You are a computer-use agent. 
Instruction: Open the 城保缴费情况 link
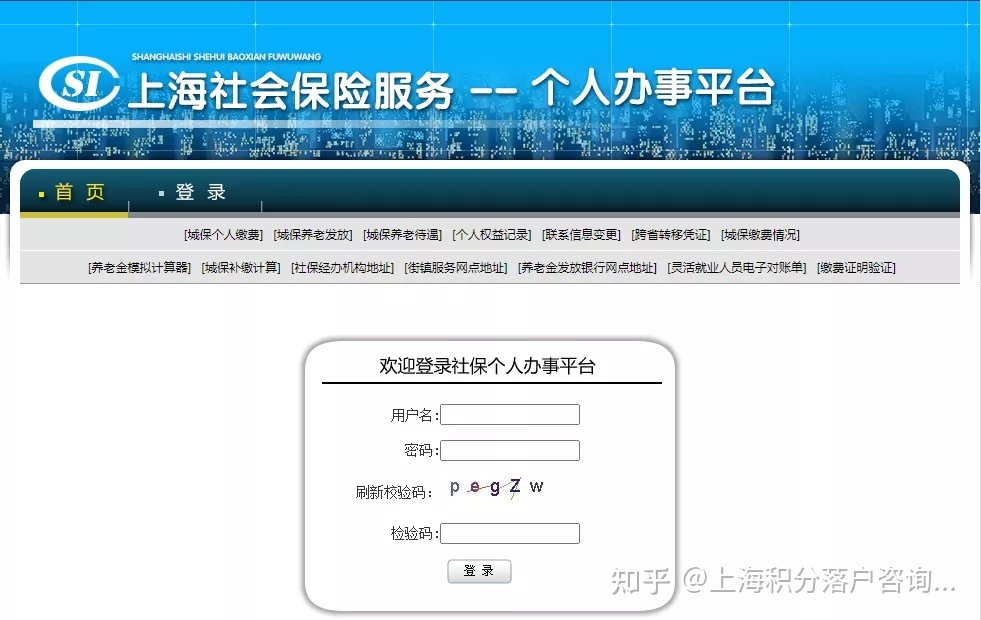pos(760,235)
